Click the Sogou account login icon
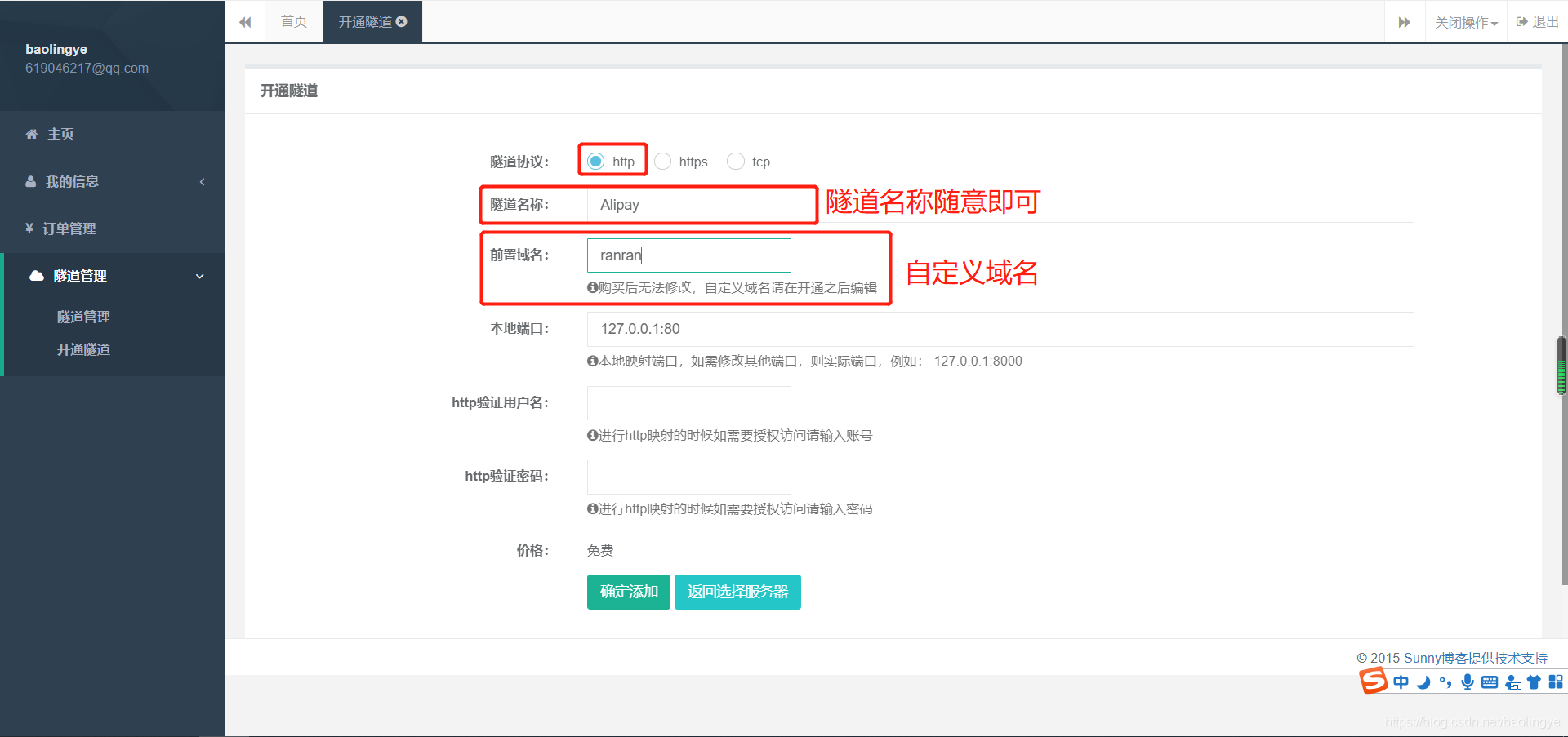 (1512, 682)
